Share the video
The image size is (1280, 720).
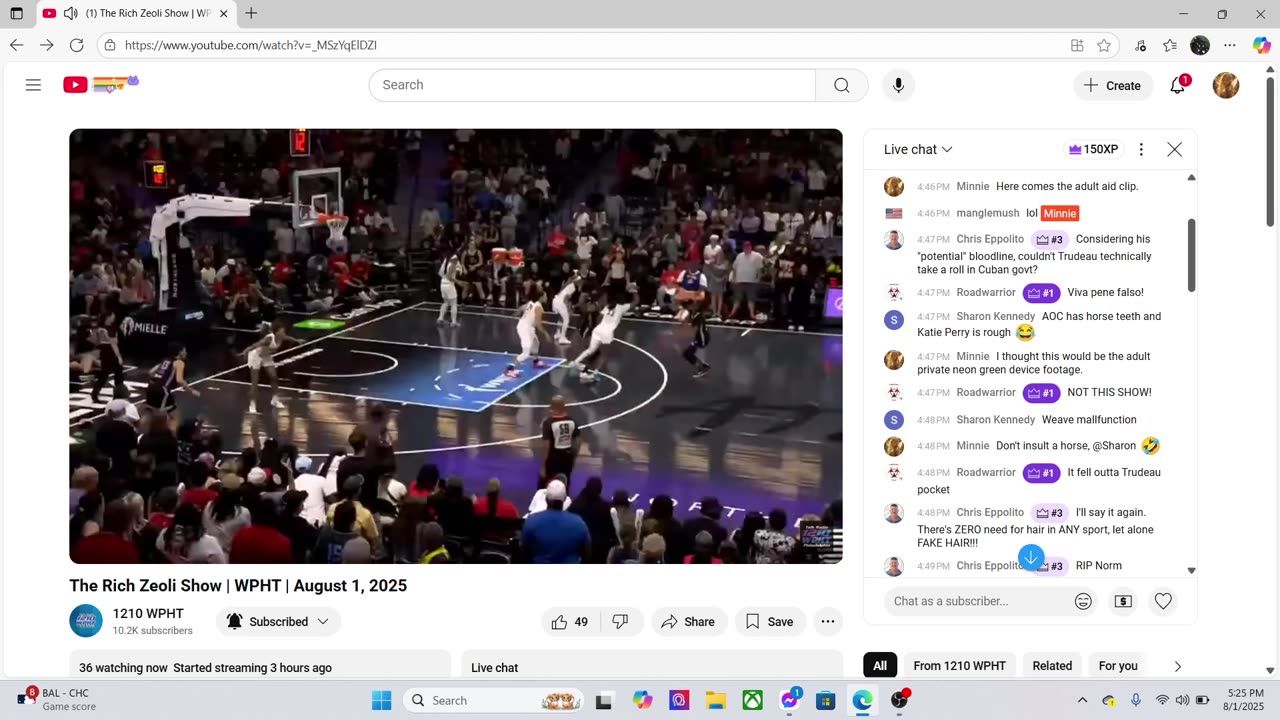[x=689, y=622]
